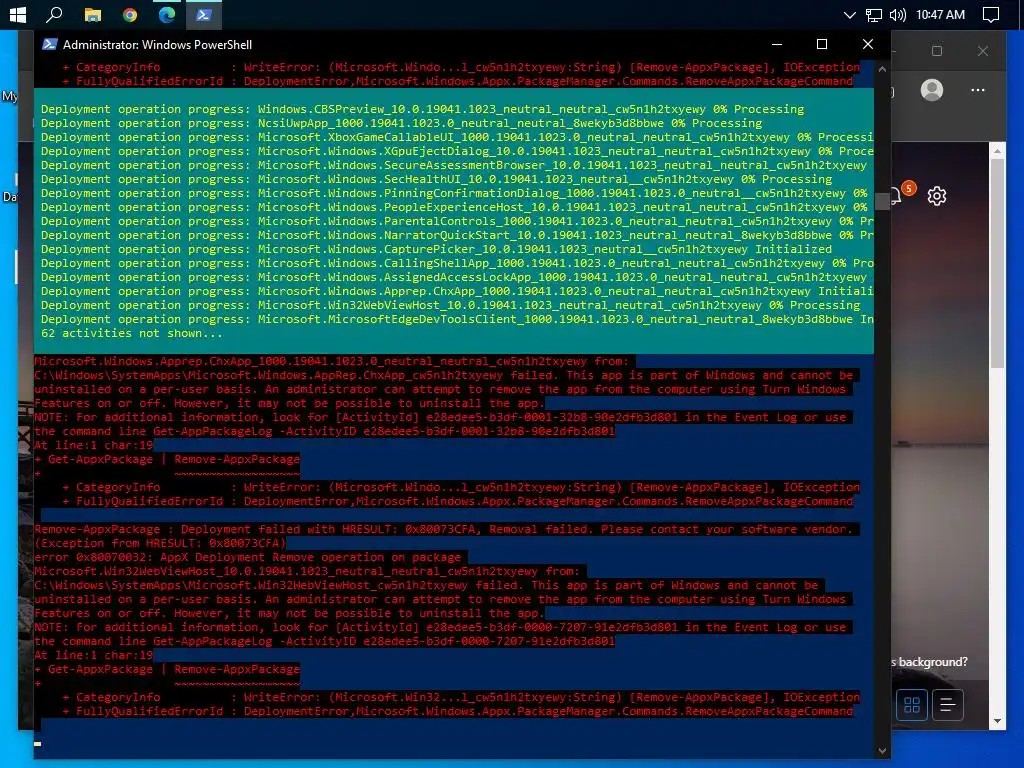Open the volume speaker icon
This screenshot has height=768, width=1024.
tap(898, 14)
